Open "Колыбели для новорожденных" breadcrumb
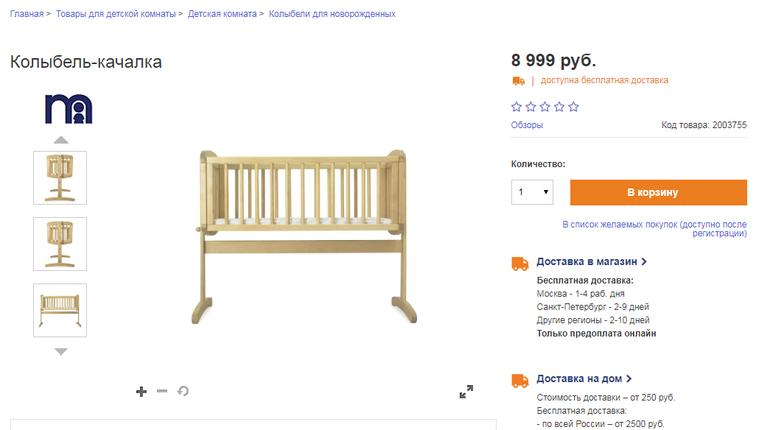This screenshot has height=430, width=770. 332,14
